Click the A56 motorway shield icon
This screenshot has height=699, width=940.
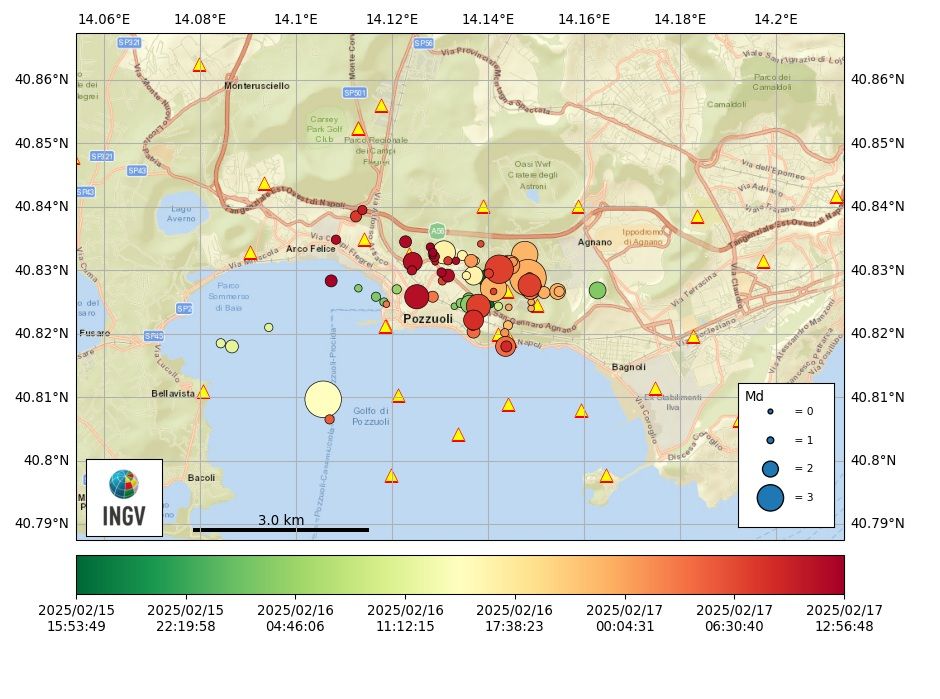[x=437, y=228]
